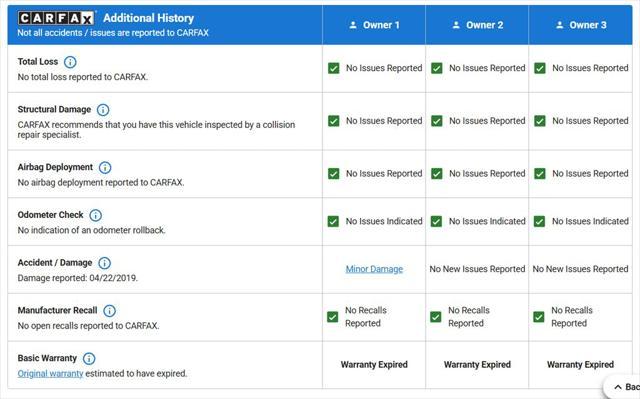Click the Structural Damage row label

tap(54, 109)
